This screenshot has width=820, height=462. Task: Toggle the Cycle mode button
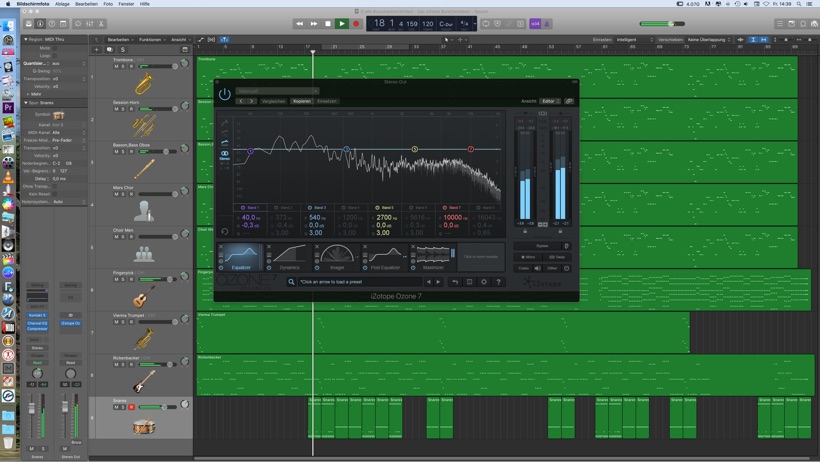(x=486, y=24)
